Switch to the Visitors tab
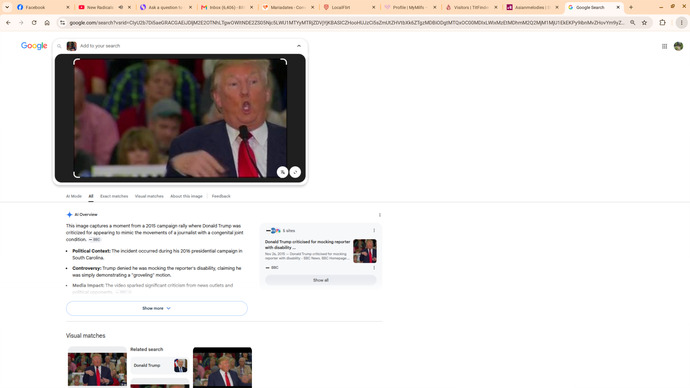Screen dimensions: 690x388 click(x=471, y=7)
